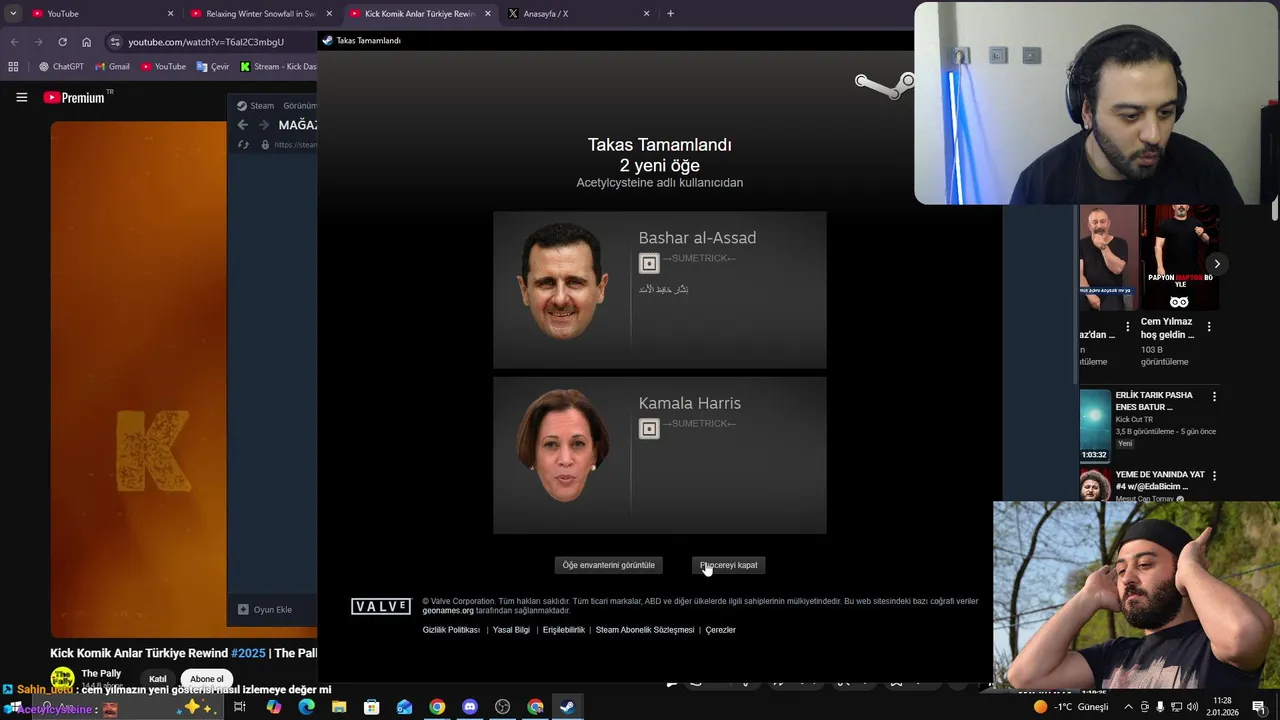The image size is (1280, 720).
Task: Open the Kamala Harris item card
Action: (660, 455)
